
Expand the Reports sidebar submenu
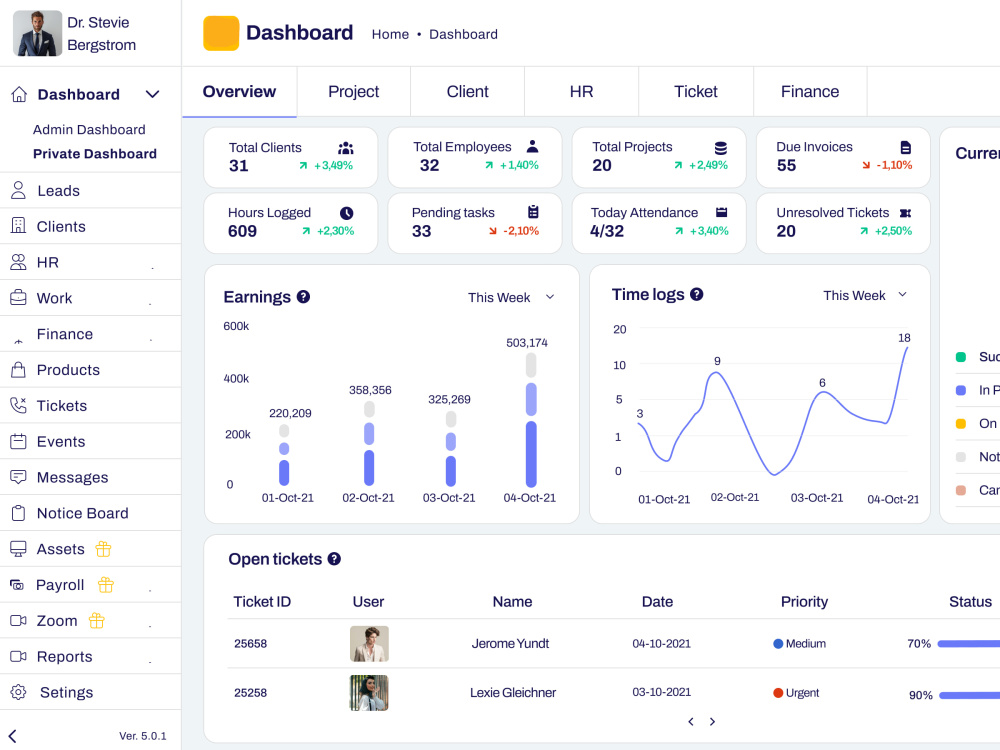(x=150, y=663)
